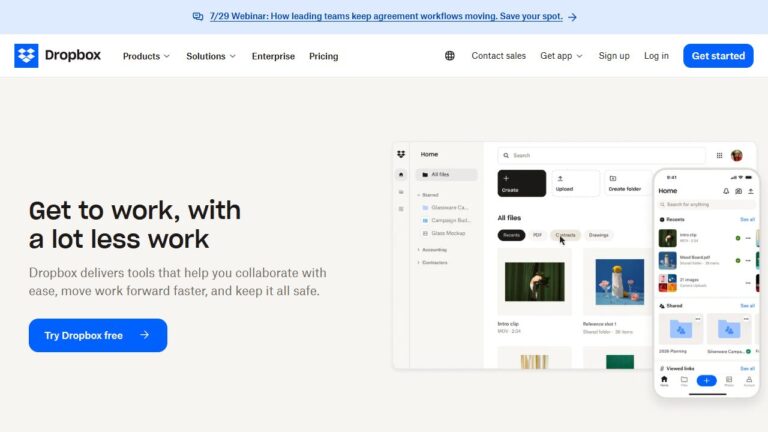Click the Dropbox icon in mockup sidebar
The height and width of the screenshot is (432, 768).
401,154
